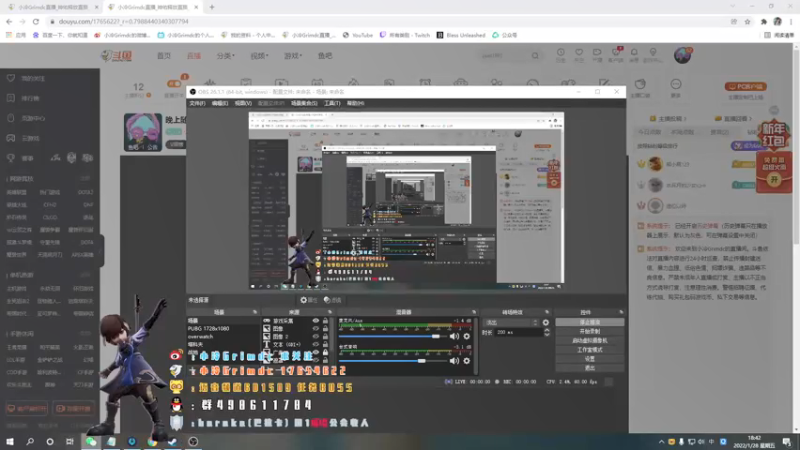Open Windows taskbar search

30,441
